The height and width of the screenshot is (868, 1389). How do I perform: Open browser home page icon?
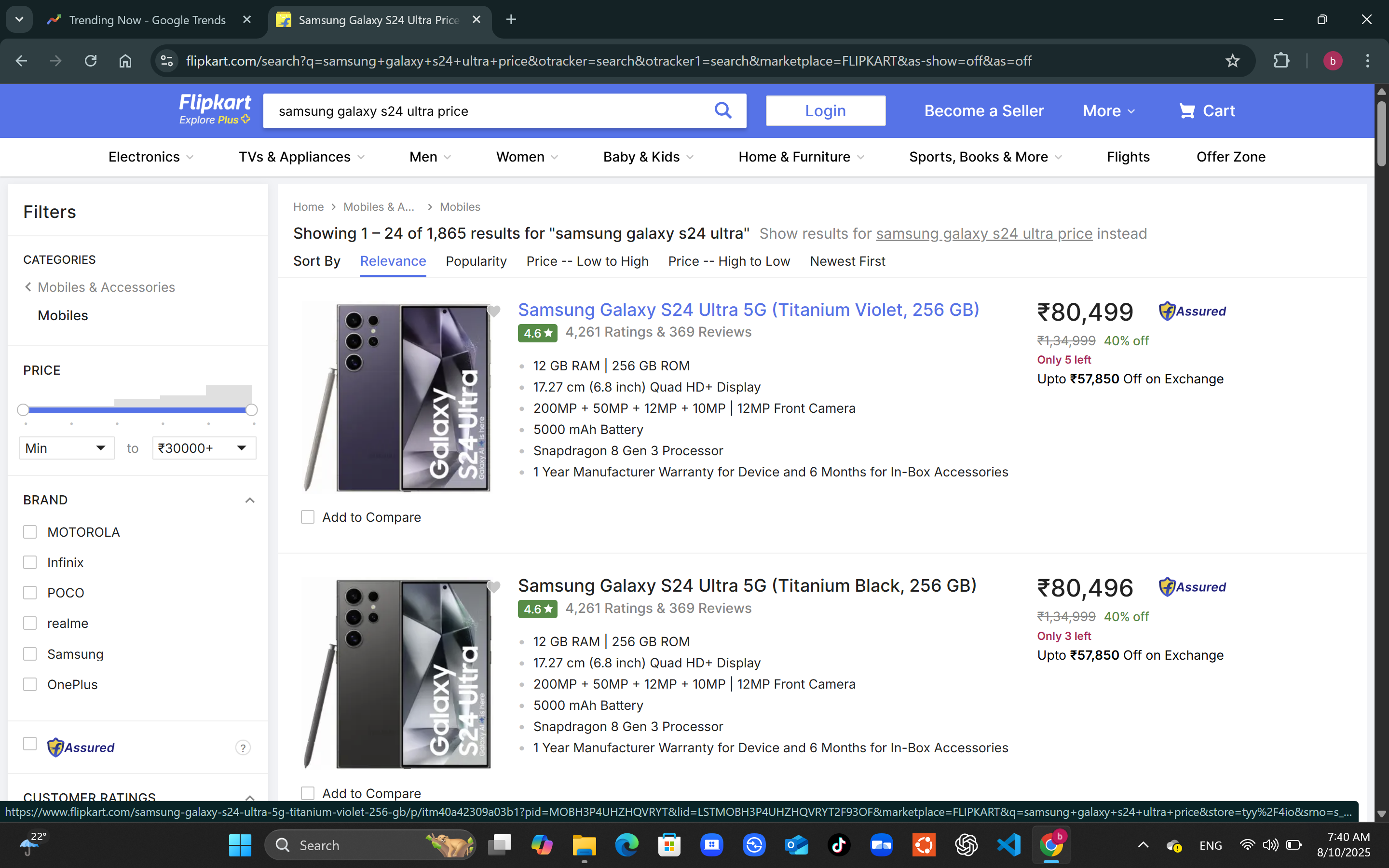coord(125,61)
